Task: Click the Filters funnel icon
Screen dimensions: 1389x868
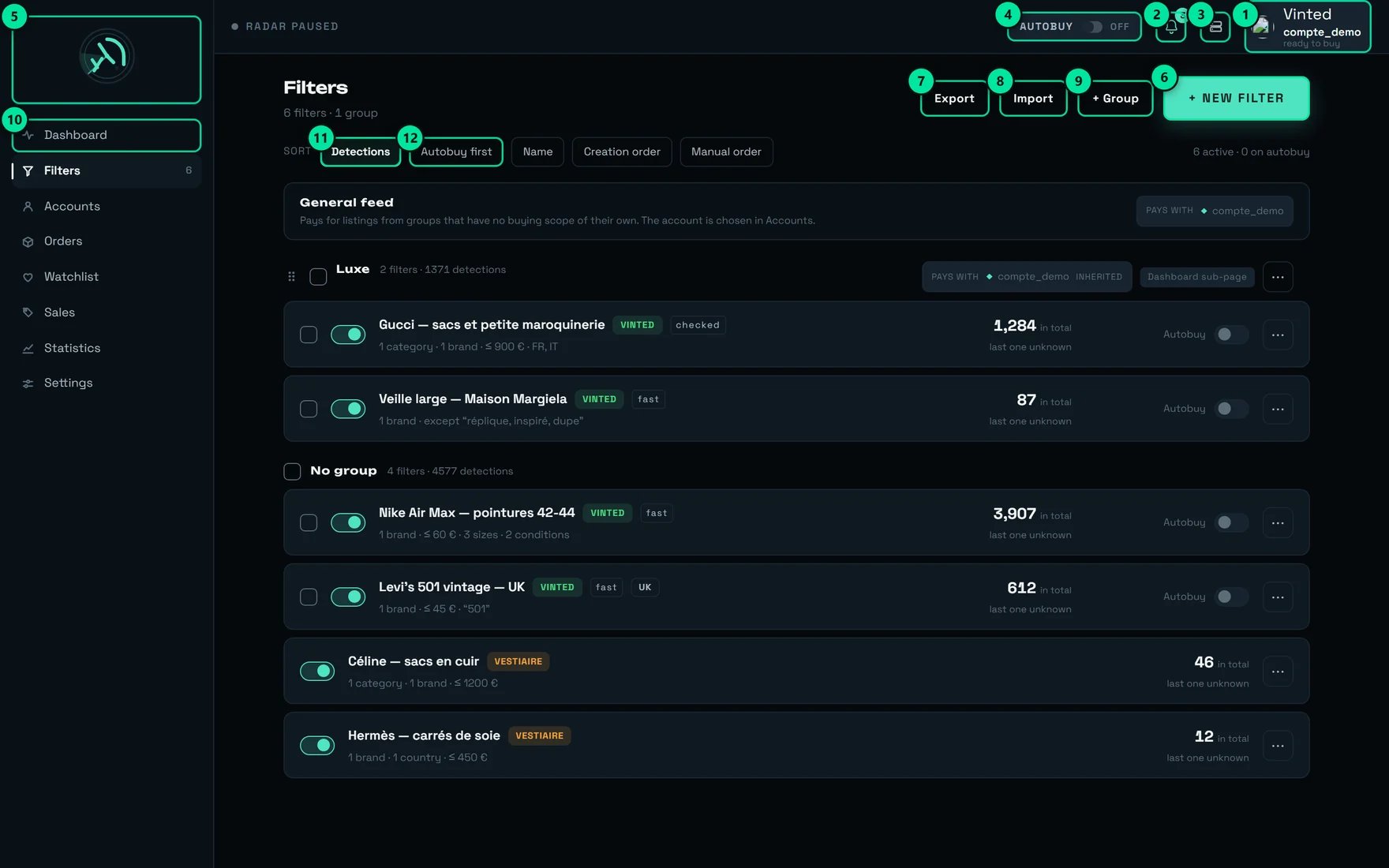Action: tap(28, 170)
